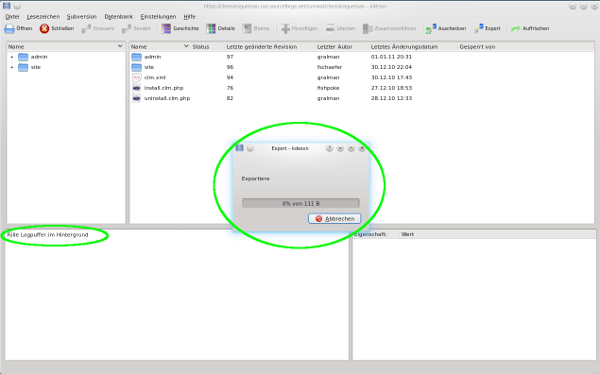The height and width of the screenshot is (374, 600).
Task: Click the Erneuere toolbar icon
Action: [86, 29]
